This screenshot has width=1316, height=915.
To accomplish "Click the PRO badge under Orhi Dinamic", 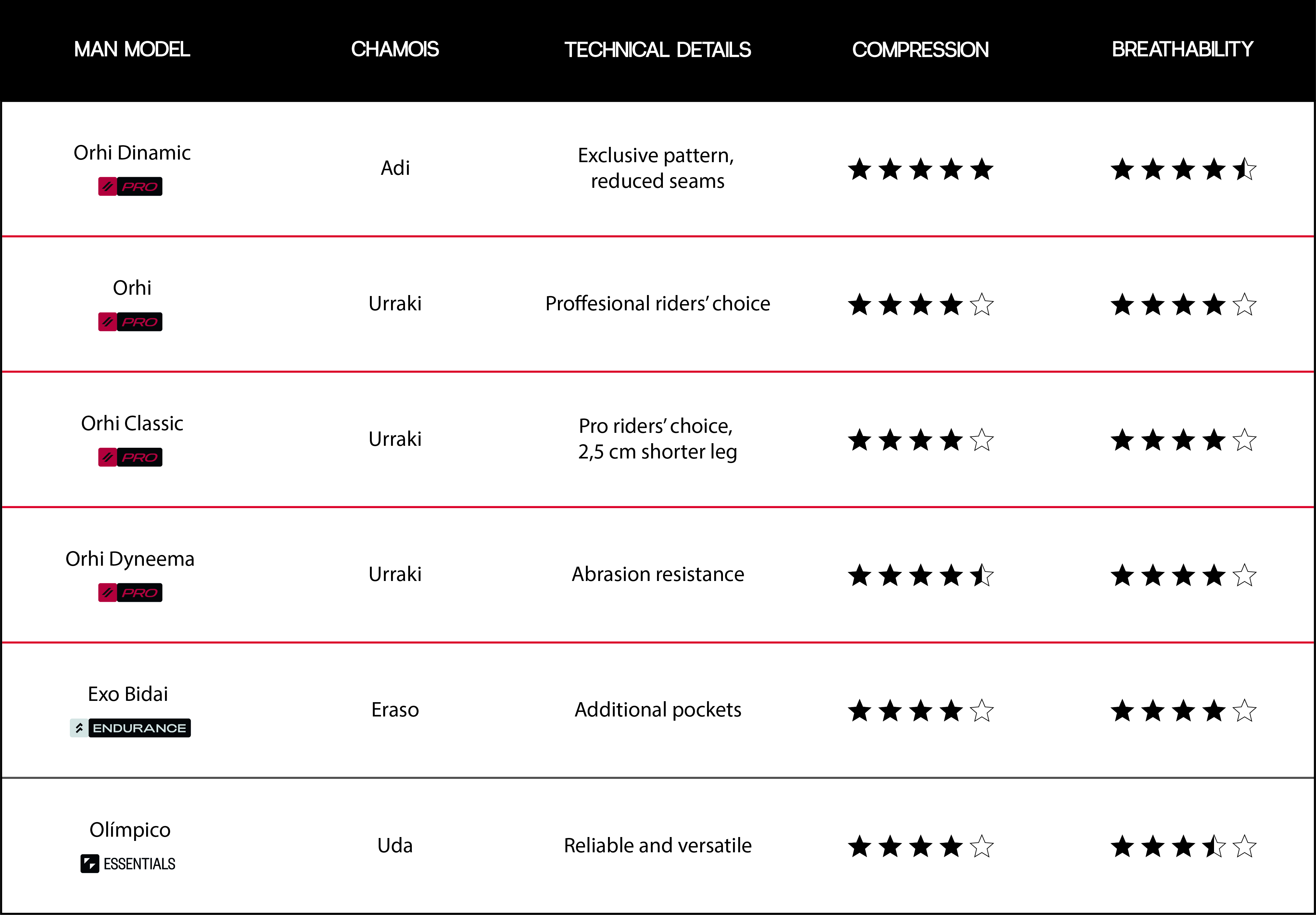I will tap(130, 186).
